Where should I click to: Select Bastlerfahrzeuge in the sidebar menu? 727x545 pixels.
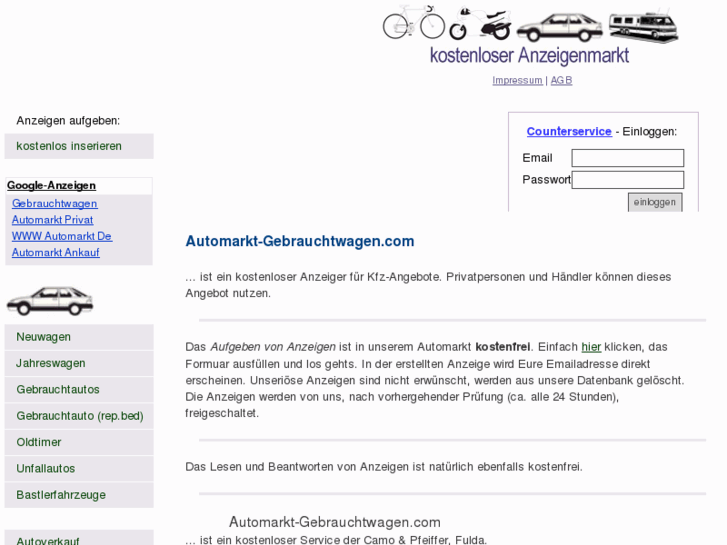coord(79,495)
